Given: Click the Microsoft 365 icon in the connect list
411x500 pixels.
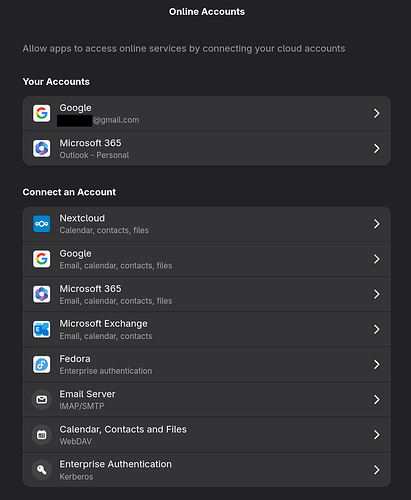Looking at the screenshot, I should (42, 294).
